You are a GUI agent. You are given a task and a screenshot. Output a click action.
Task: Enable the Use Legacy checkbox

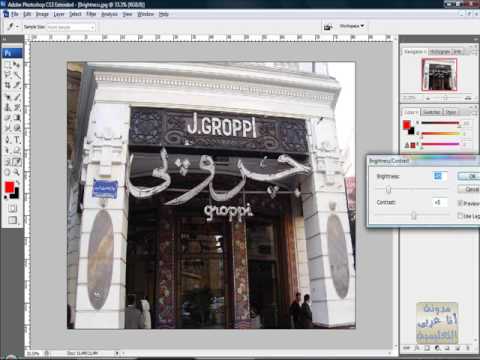460,216
